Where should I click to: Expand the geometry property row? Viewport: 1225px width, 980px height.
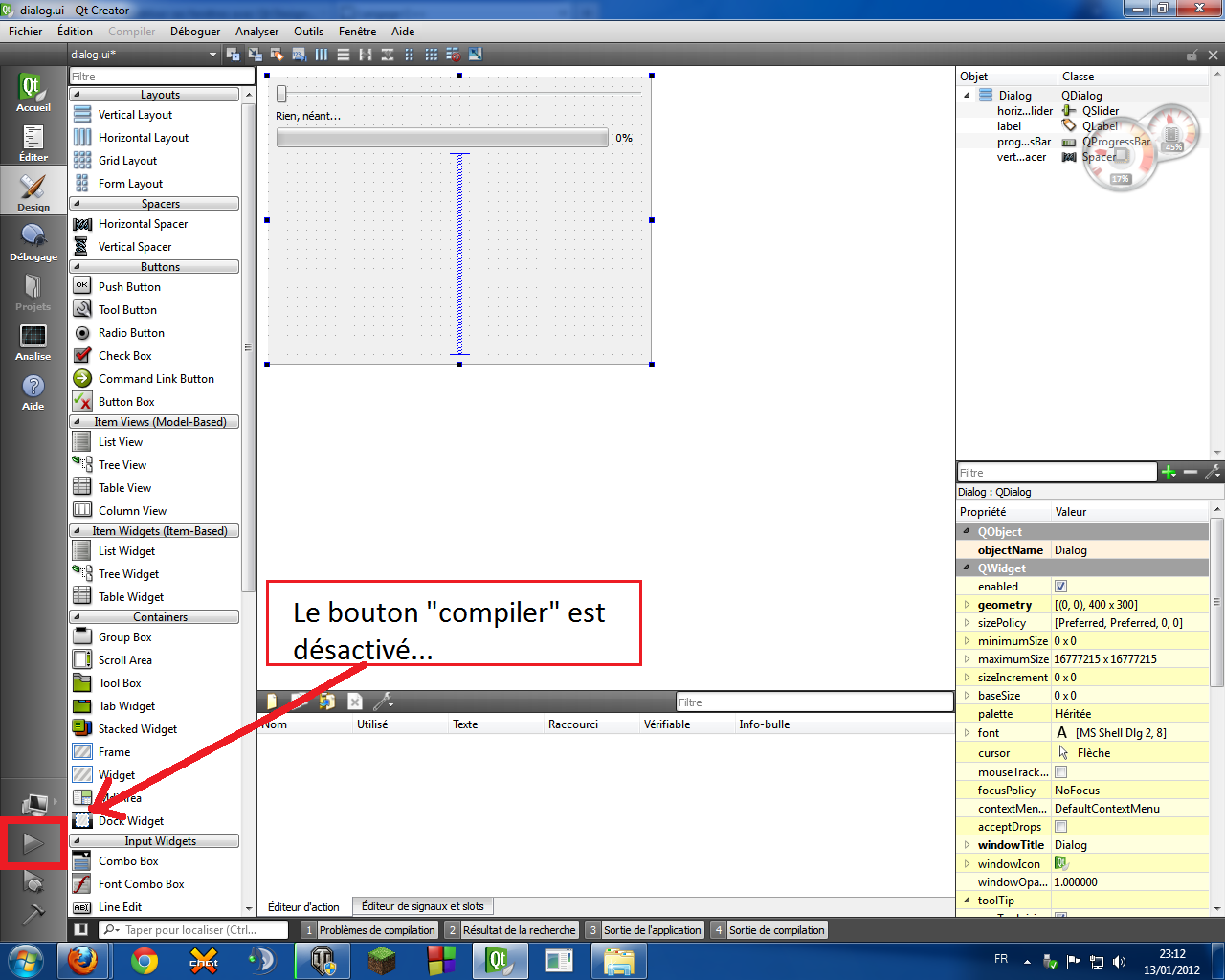click(x=966, y=604)
